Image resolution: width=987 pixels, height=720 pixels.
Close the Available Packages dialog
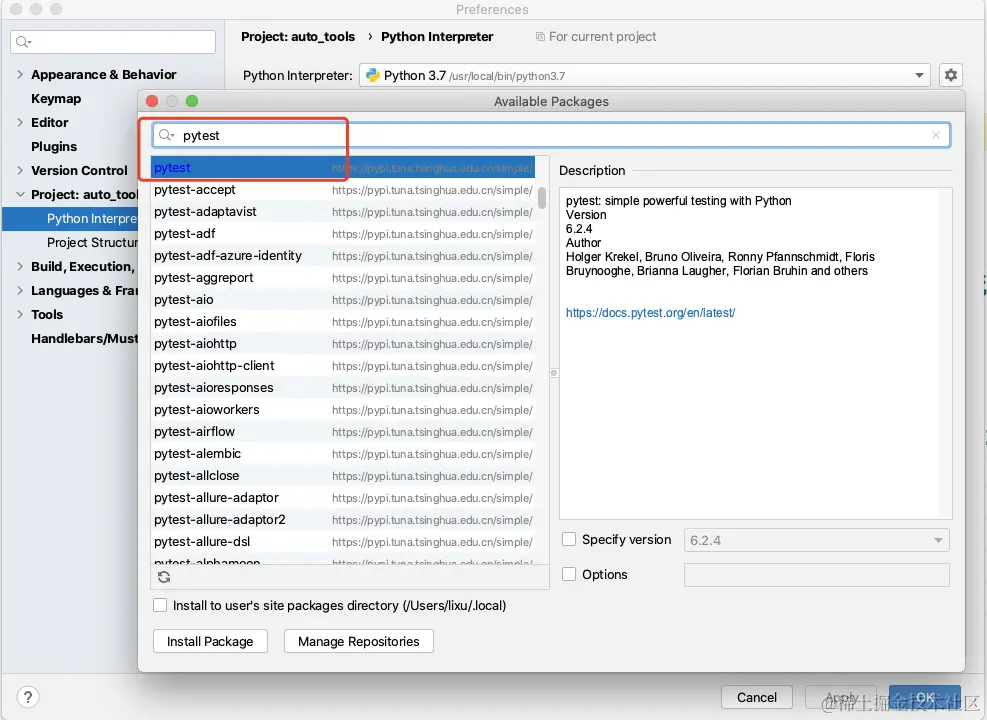(152, 101)
